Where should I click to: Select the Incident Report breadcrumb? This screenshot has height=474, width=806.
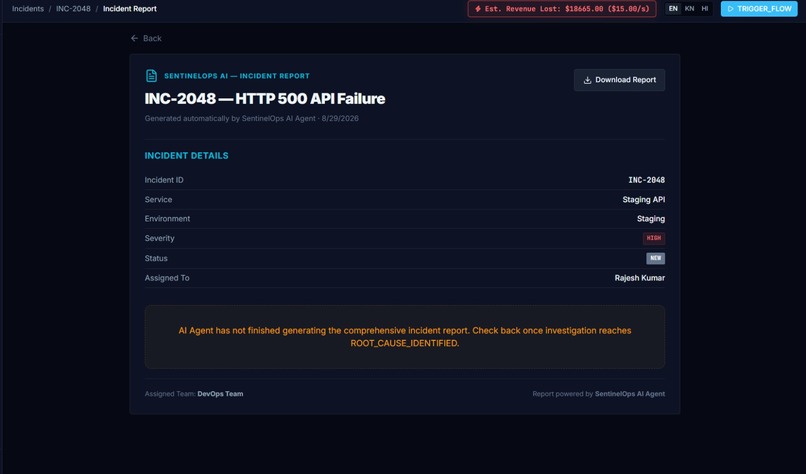click(130, 9)
